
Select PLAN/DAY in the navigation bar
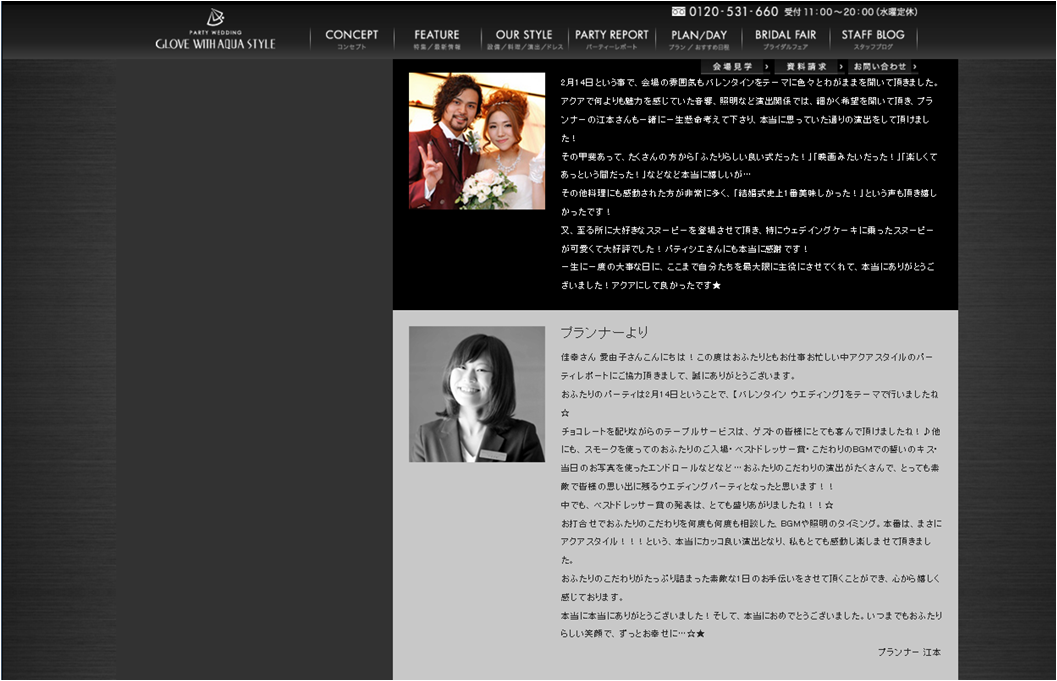(699, 39)
